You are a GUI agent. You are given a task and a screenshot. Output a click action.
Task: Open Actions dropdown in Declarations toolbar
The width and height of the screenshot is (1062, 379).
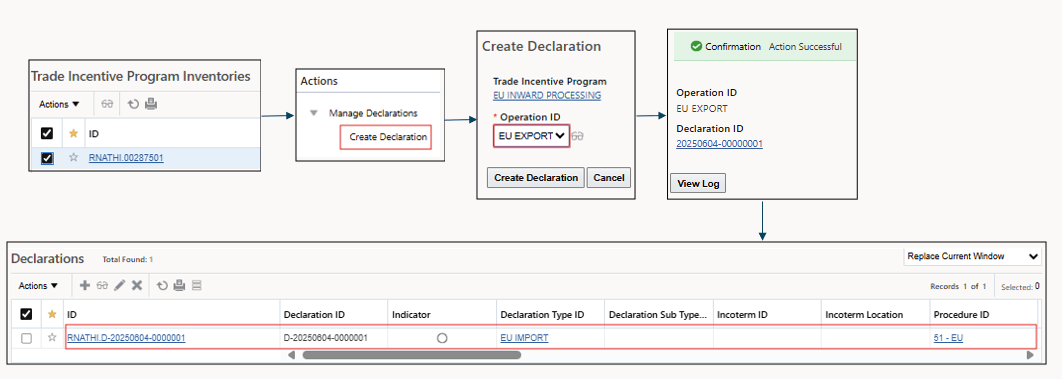point(38,286)
